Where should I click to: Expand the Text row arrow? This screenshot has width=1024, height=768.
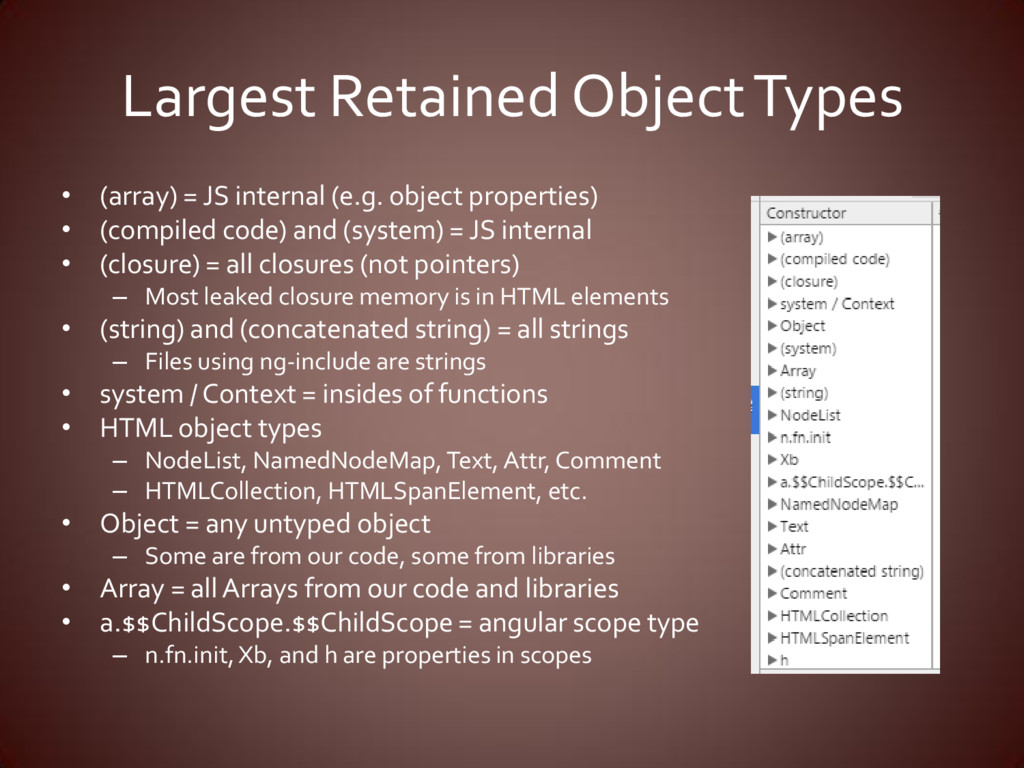click(x=772, y=526)
